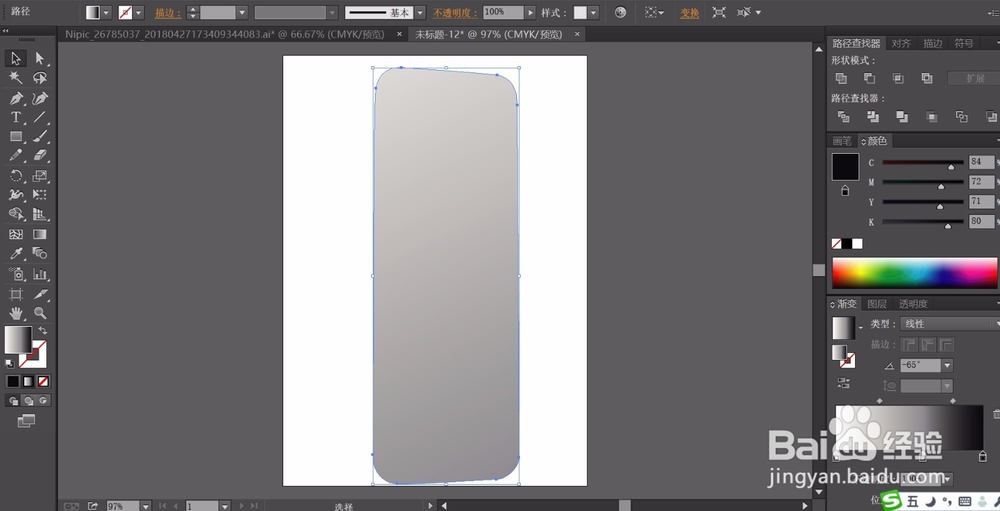
Task: Open gradient angle -65° dropdown
Action: coord(947,366)
